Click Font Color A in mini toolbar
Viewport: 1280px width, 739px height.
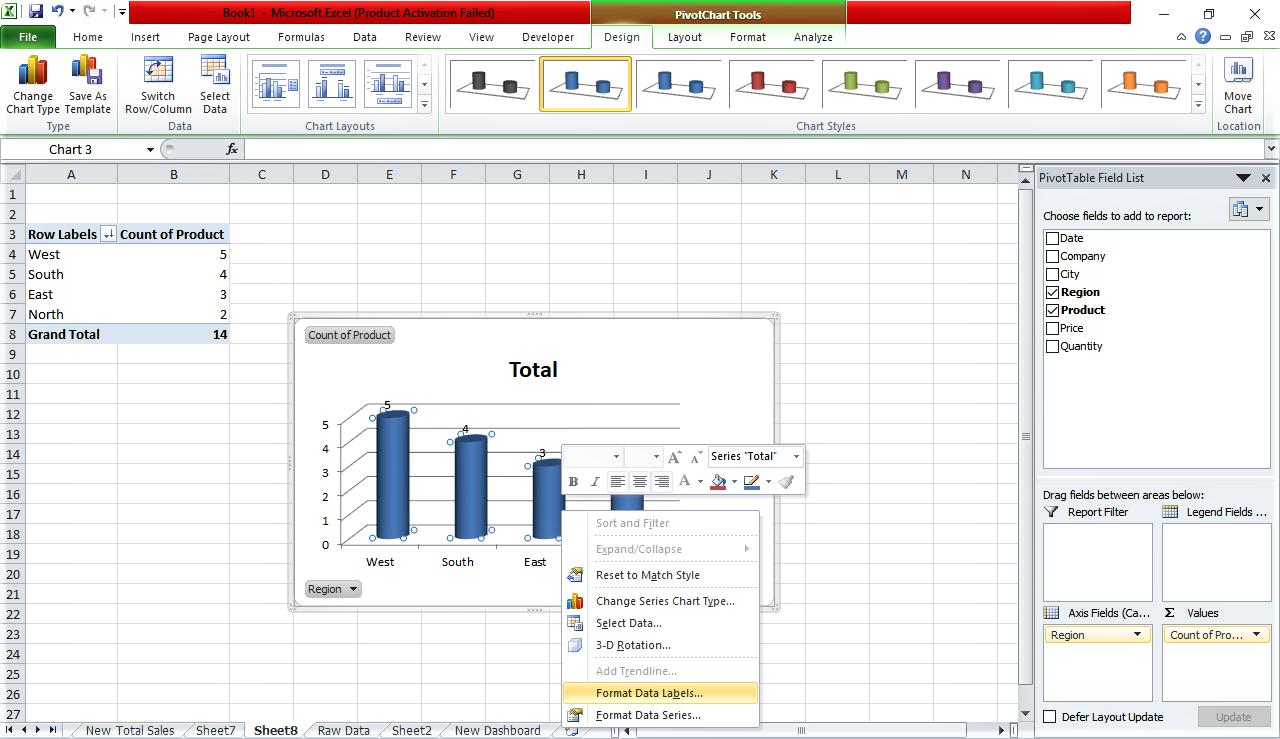point(685,481)
